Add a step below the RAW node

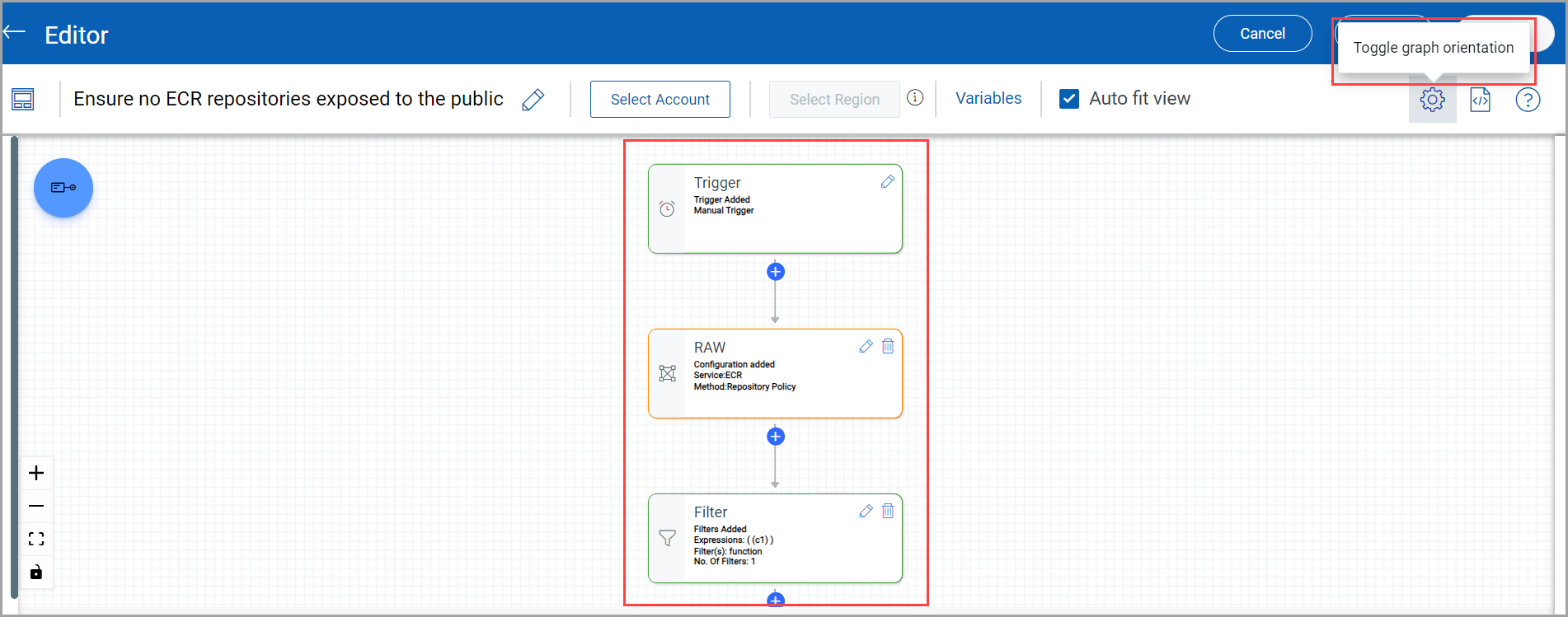[x=776, y=437]
